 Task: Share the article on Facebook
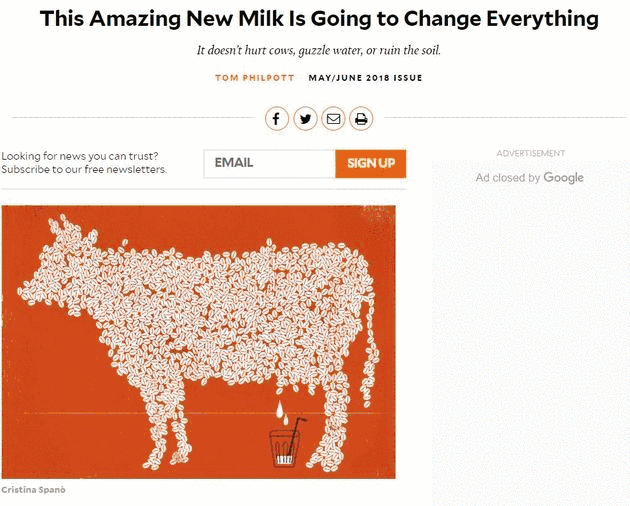click(x=277, y=119)
